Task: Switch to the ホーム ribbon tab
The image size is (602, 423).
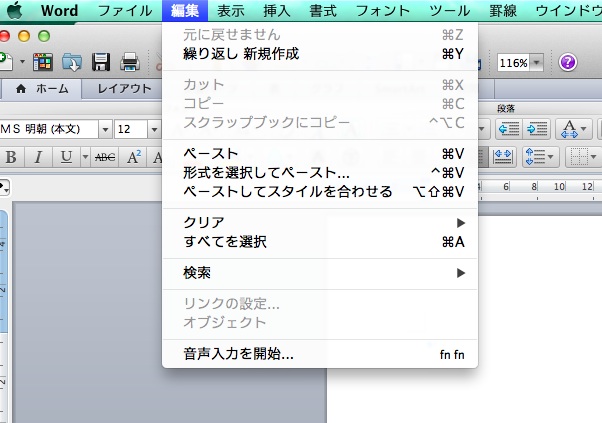Action: [42, 89]
